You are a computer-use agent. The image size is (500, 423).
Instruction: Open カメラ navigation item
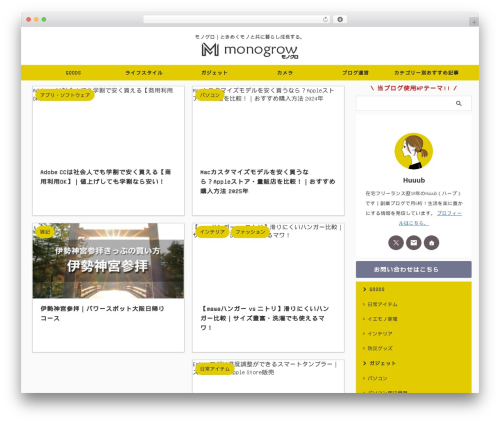click(x=285, y=73)
